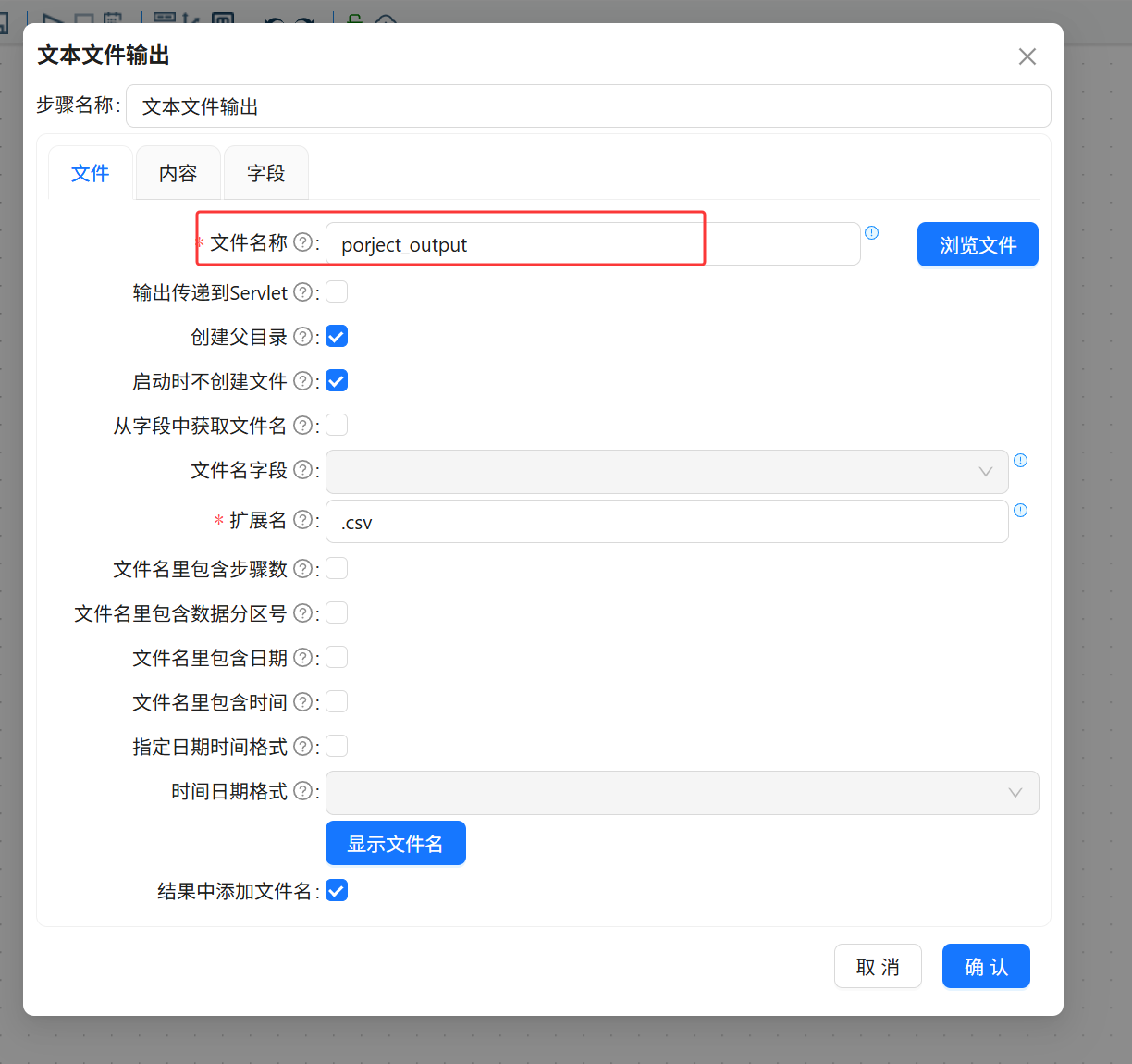Click help icon next to 扩展名 label
The image size is (1132, 1064).
coord(302,520)
